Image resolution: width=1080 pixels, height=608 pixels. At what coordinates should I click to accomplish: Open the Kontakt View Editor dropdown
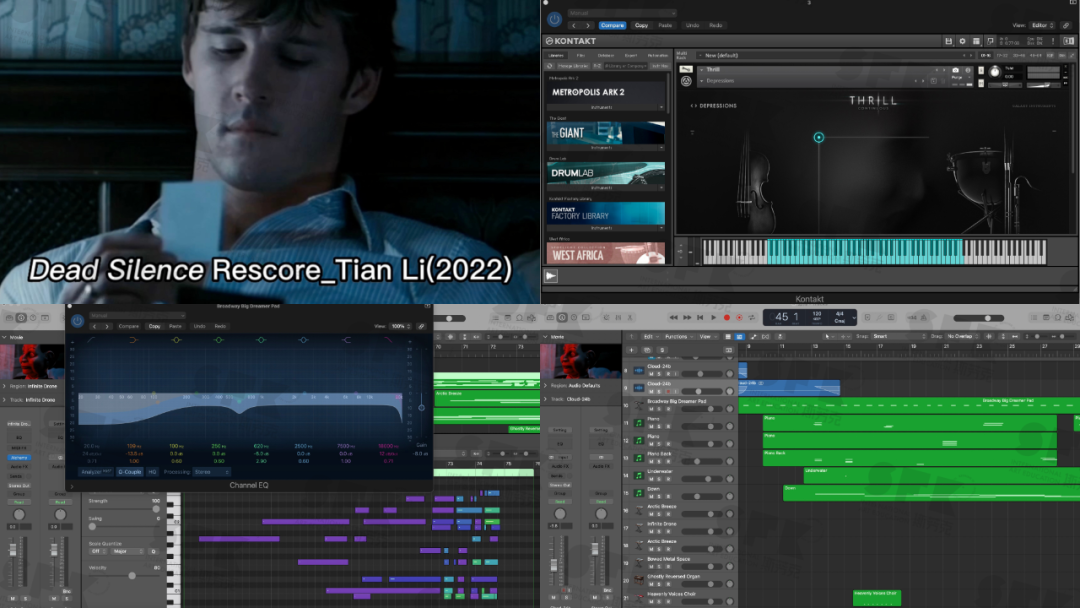point(1042,25)
